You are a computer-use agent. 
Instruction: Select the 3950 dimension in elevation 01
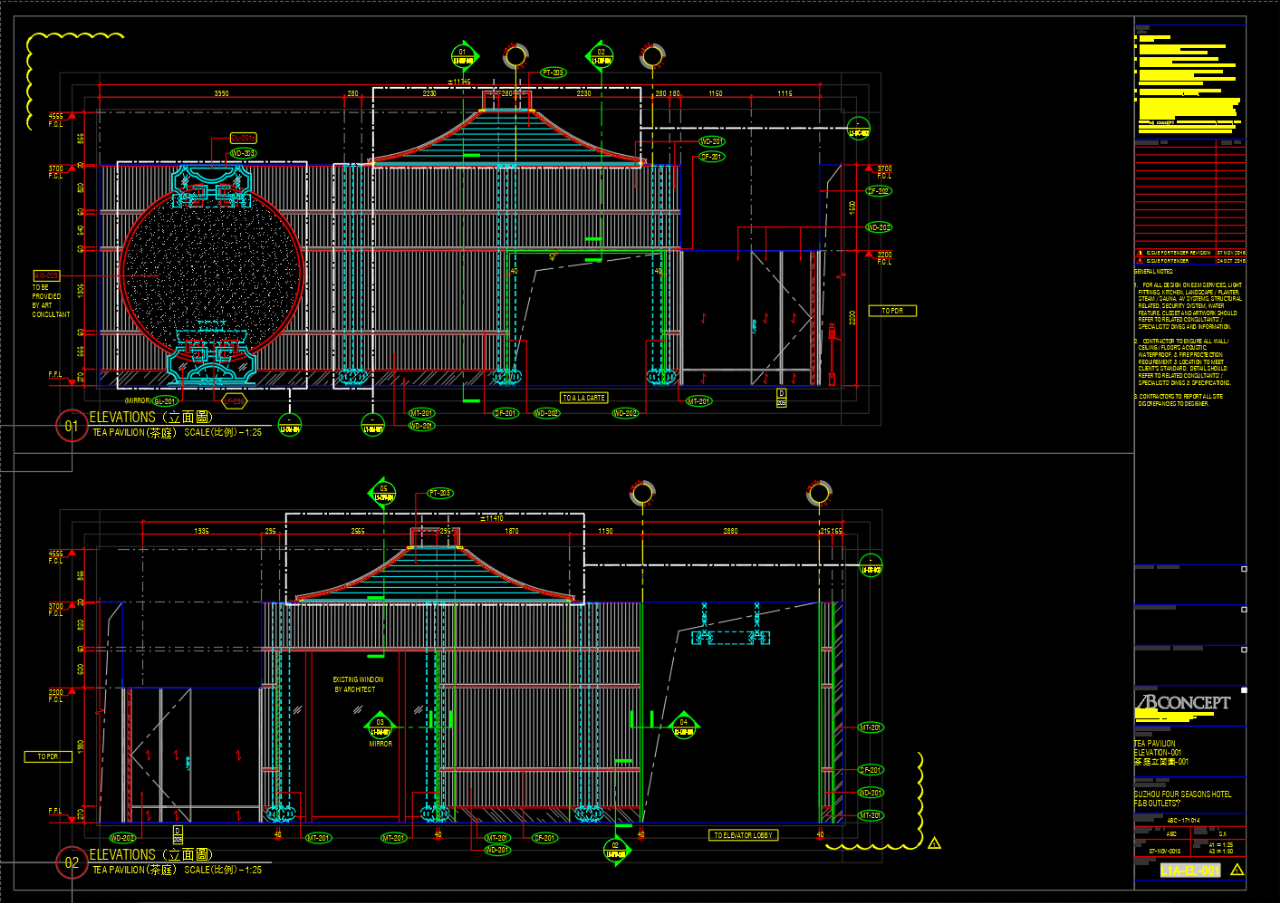(222, 93)
